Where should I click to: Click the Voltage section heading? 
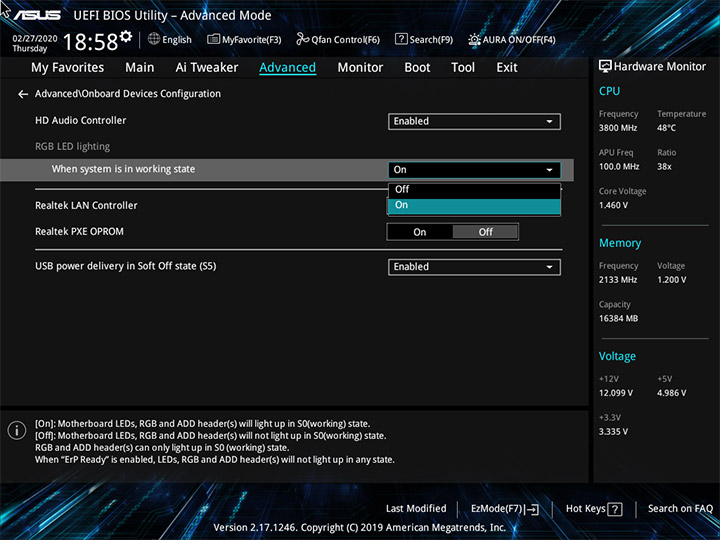[x=617, y=356]
